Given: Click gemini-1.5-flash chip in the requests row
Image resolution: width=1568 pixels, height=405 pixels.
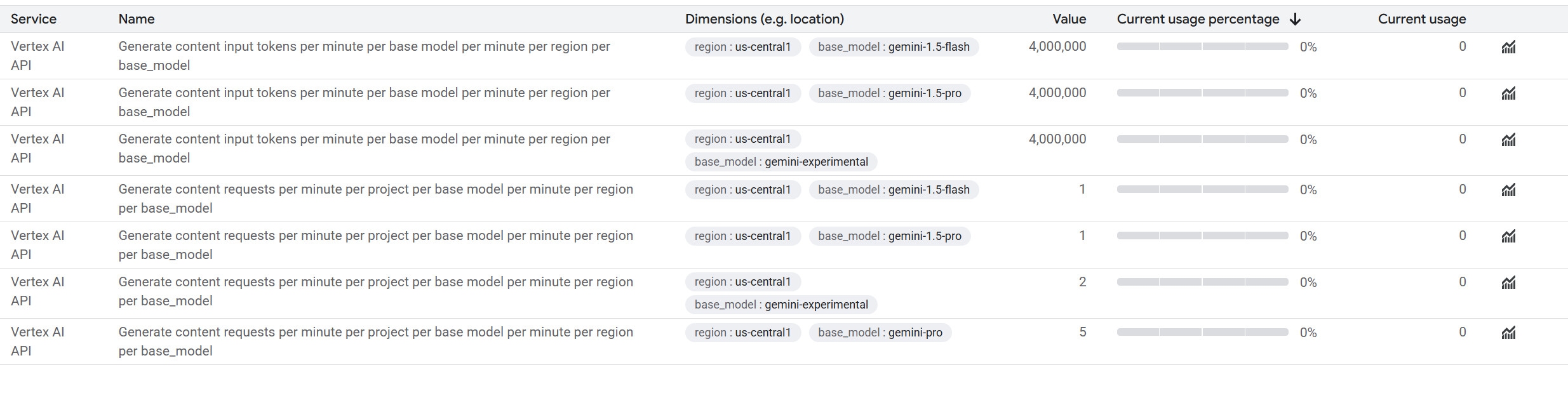Looking at the screenshot, I should click(894, 190).
